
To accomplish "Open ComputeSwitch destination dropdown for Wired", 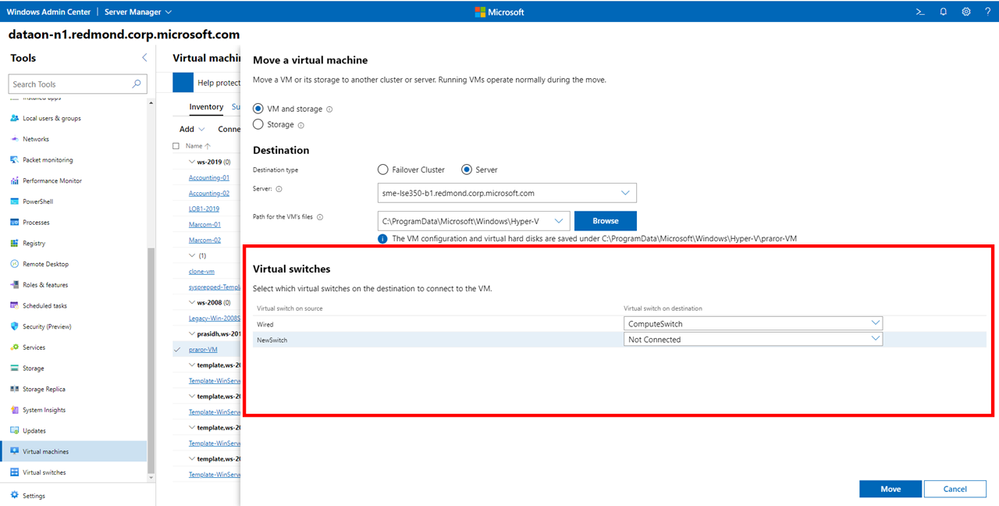I will [753, 324].
